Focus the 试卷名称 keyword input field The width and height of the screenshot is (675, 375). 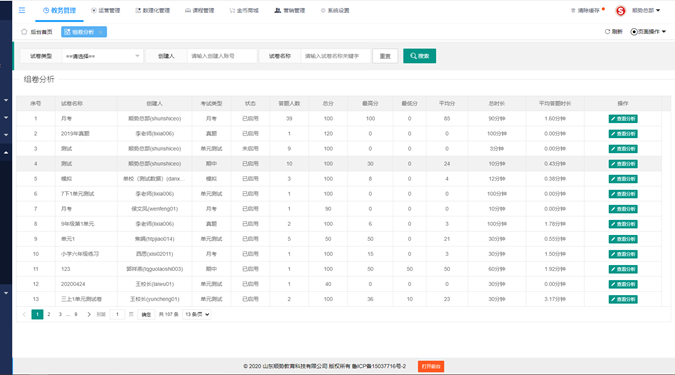335,56
